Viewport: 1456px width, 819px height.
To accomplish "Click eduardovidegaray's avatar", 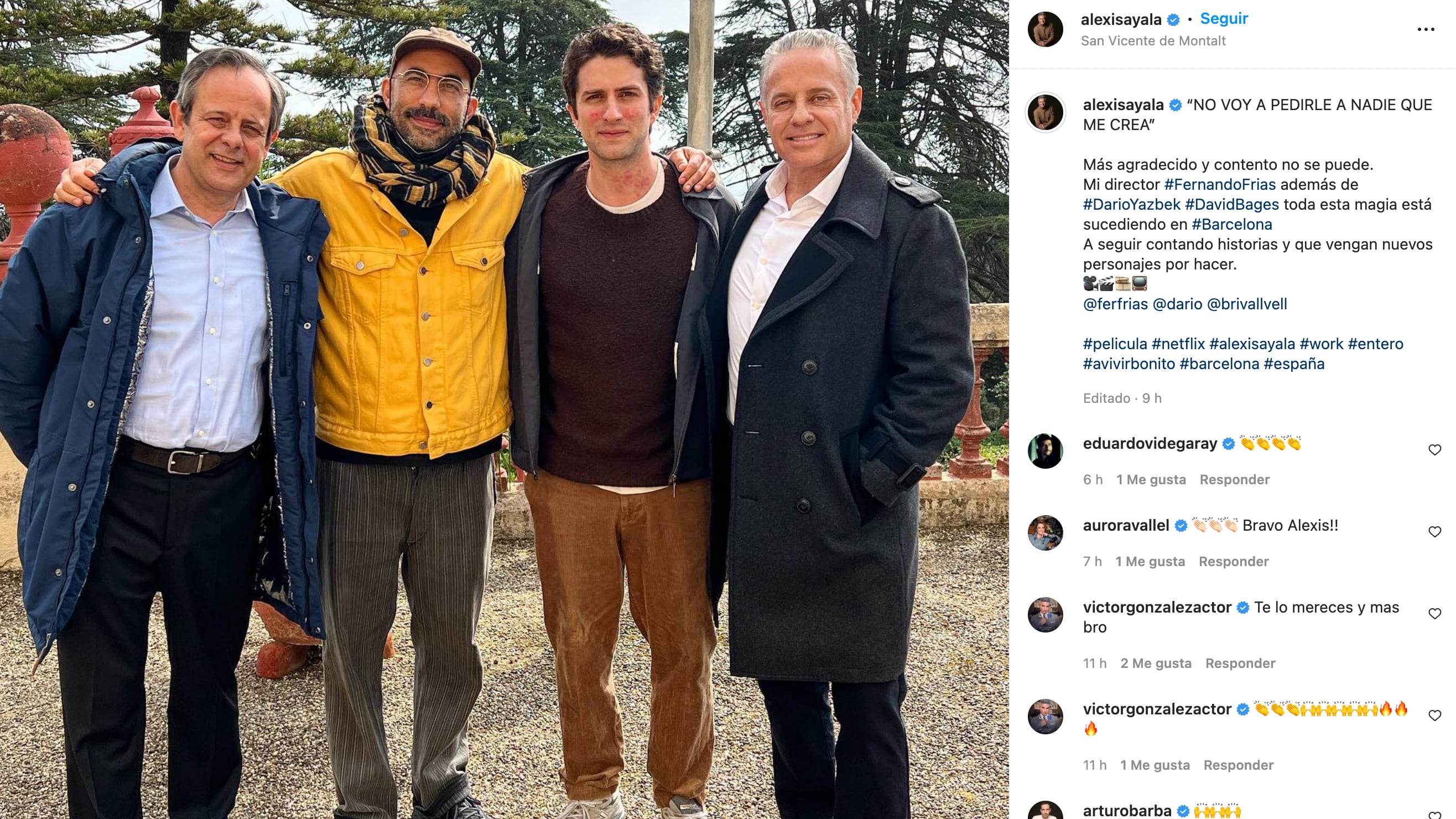I will [1045, 451].
